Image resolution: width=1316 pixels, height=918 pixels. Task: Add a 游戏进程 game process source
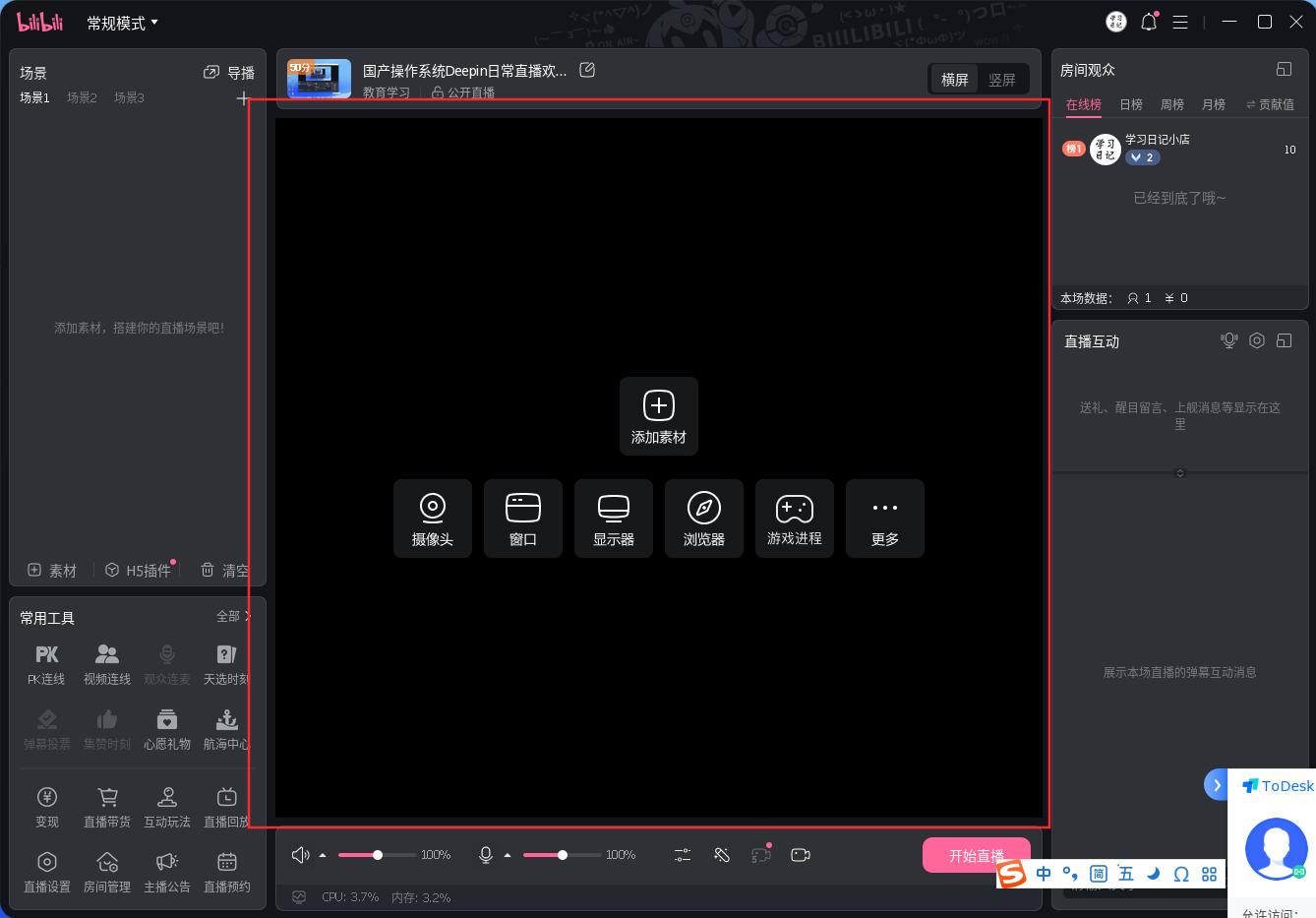pos(795,519)
